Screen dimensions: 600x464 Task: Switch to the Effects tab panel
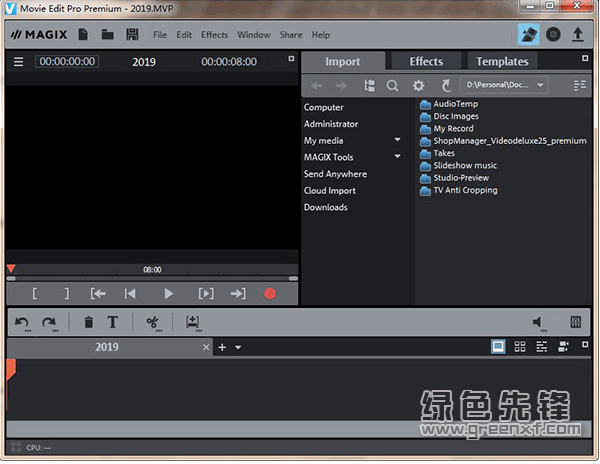coord(426,62)
